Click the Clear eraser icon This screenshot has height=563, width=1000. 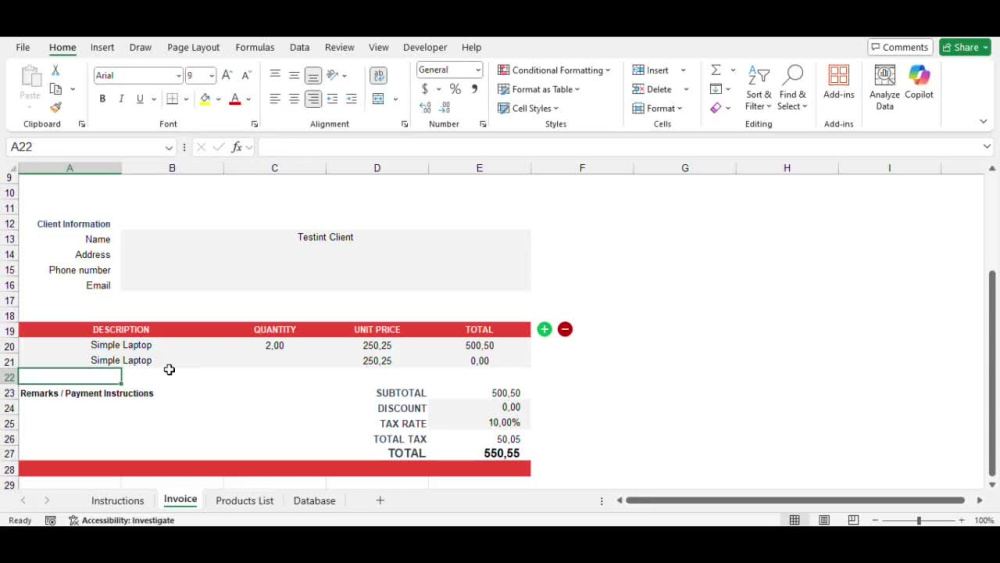(716, 108)
